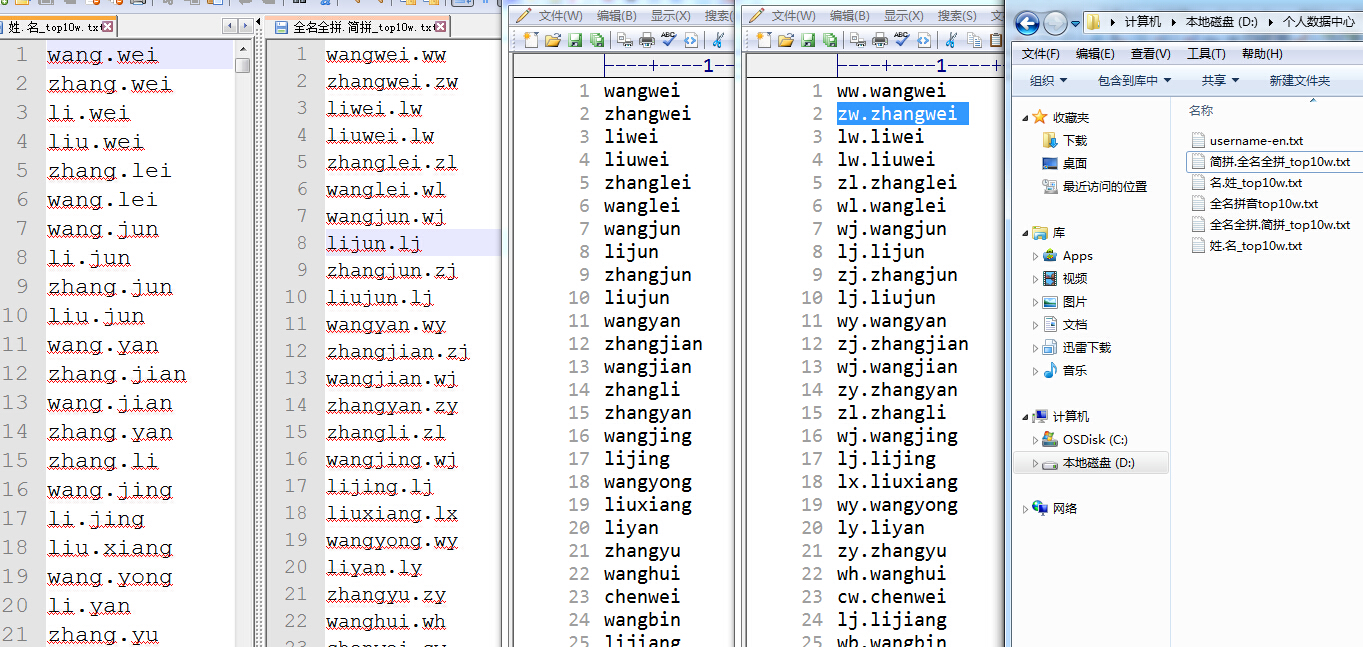Screen dimensions: 1363x647
Task: Click the Print icon in the left EditPlus window
Action: (647, 40)
